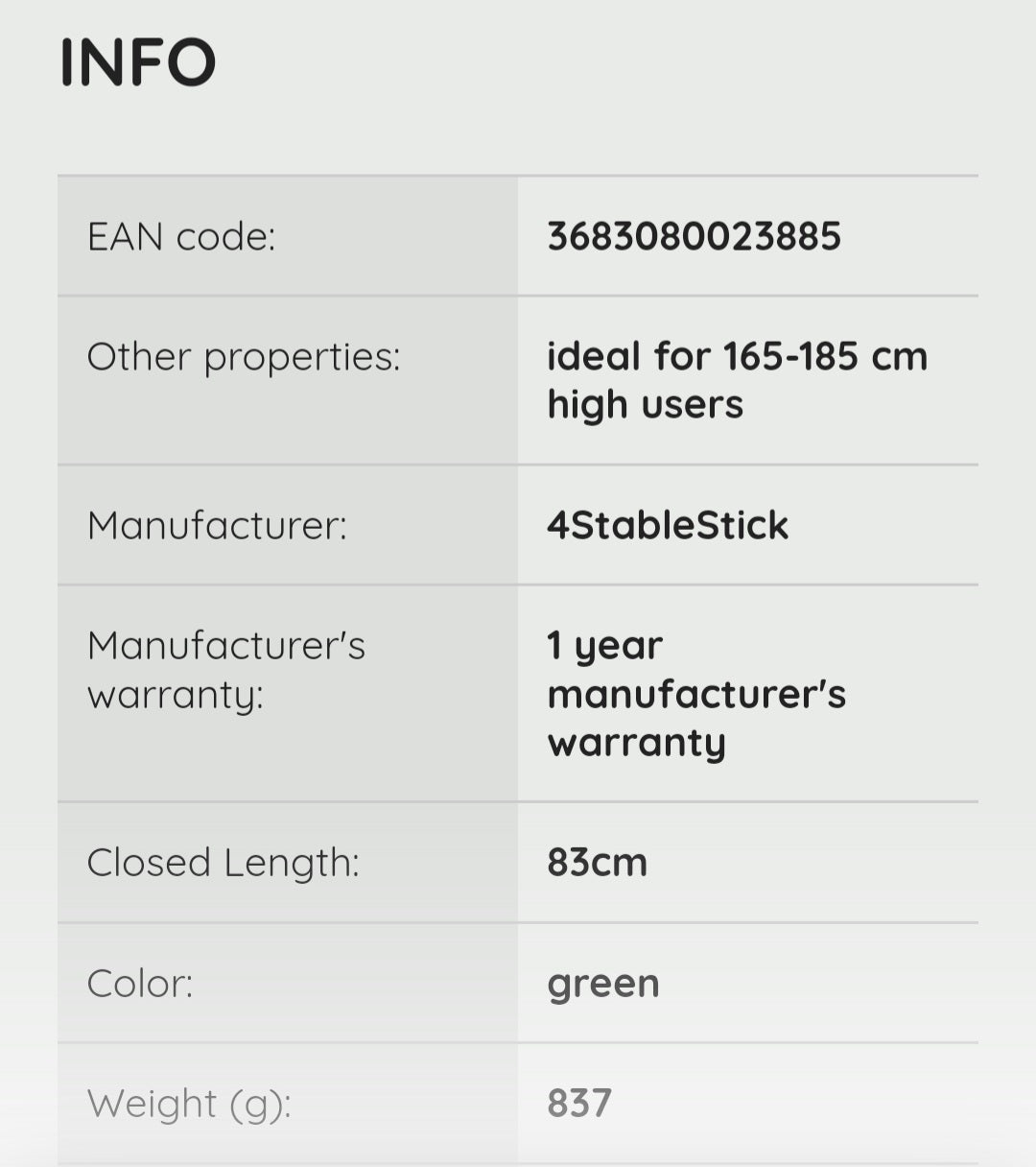Select the 83cm closed length value

(x=597, y=863)
